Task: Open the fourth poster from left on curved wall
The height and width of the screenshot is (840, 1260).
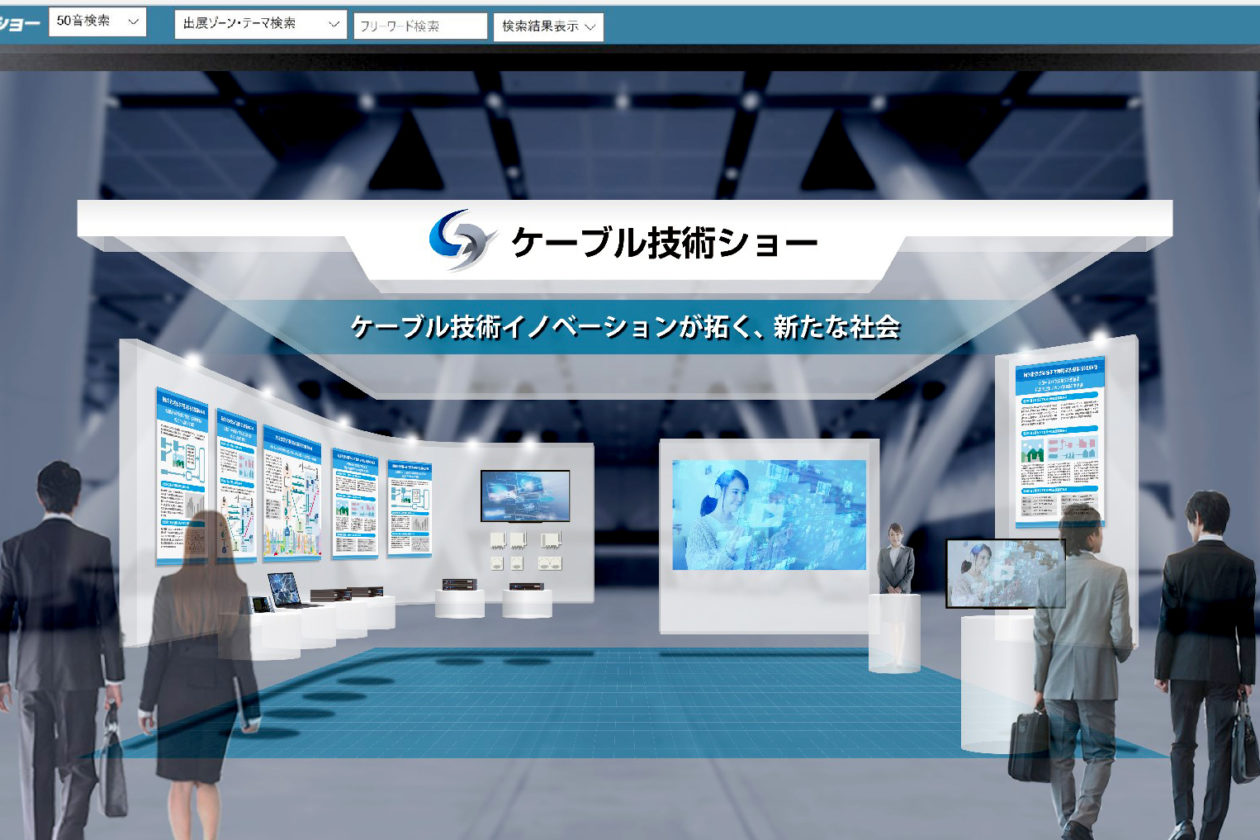Action: (x=355, y=502)
